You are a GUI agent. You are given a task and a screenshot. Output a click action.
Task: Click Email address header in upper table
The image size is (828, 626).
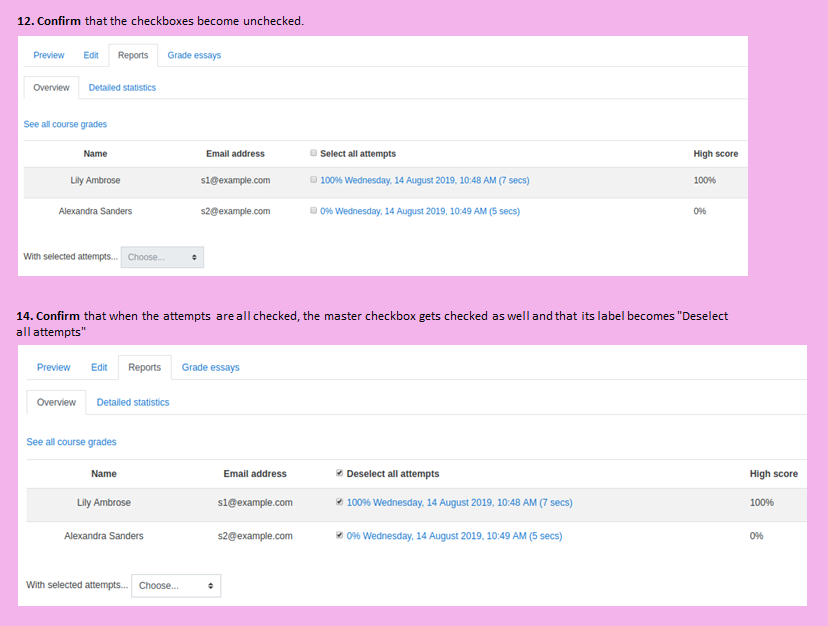pos(235,154)
